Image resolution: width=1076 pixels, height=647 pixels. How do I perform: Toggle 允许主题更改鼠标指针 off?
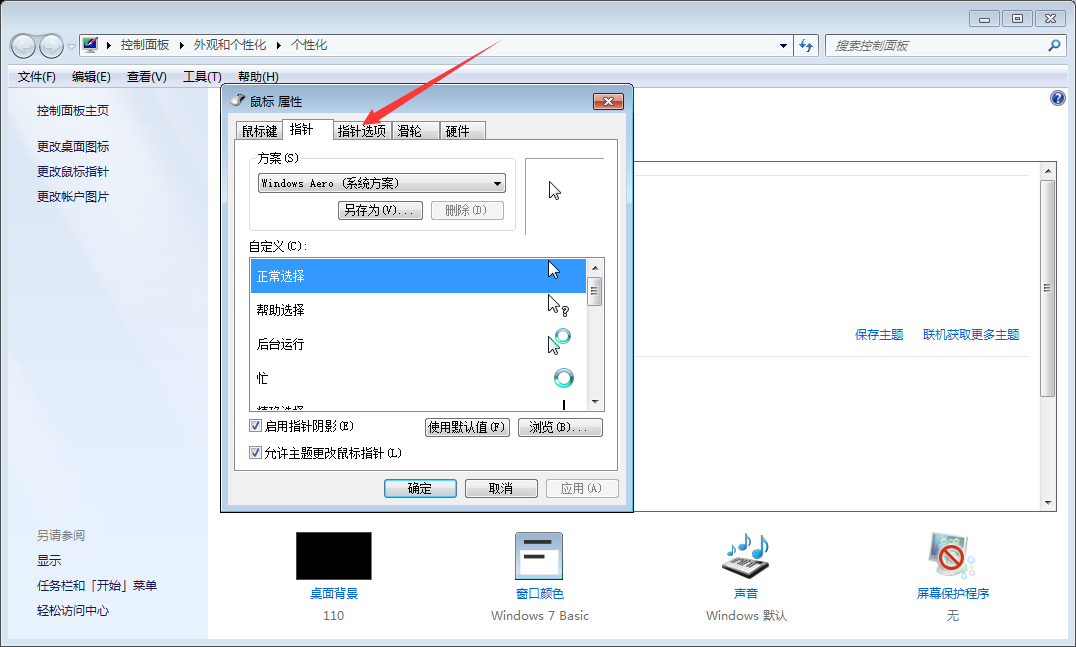coord(256,452)
